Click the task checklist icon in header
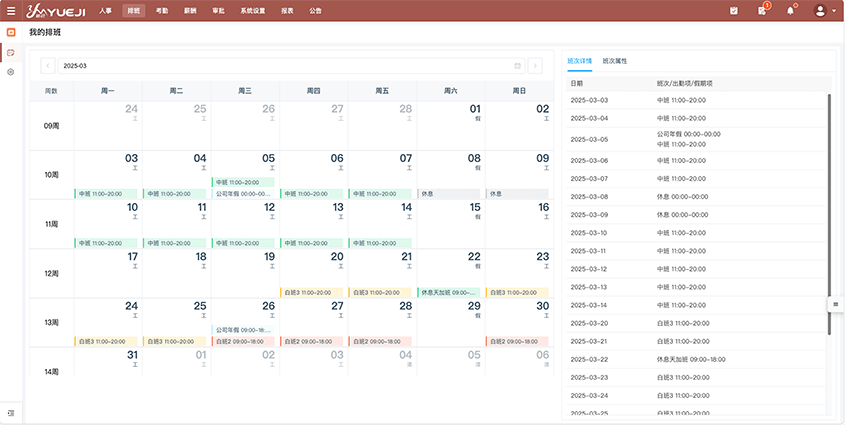This screenshot has height=425, width=845. pos(734,11)
